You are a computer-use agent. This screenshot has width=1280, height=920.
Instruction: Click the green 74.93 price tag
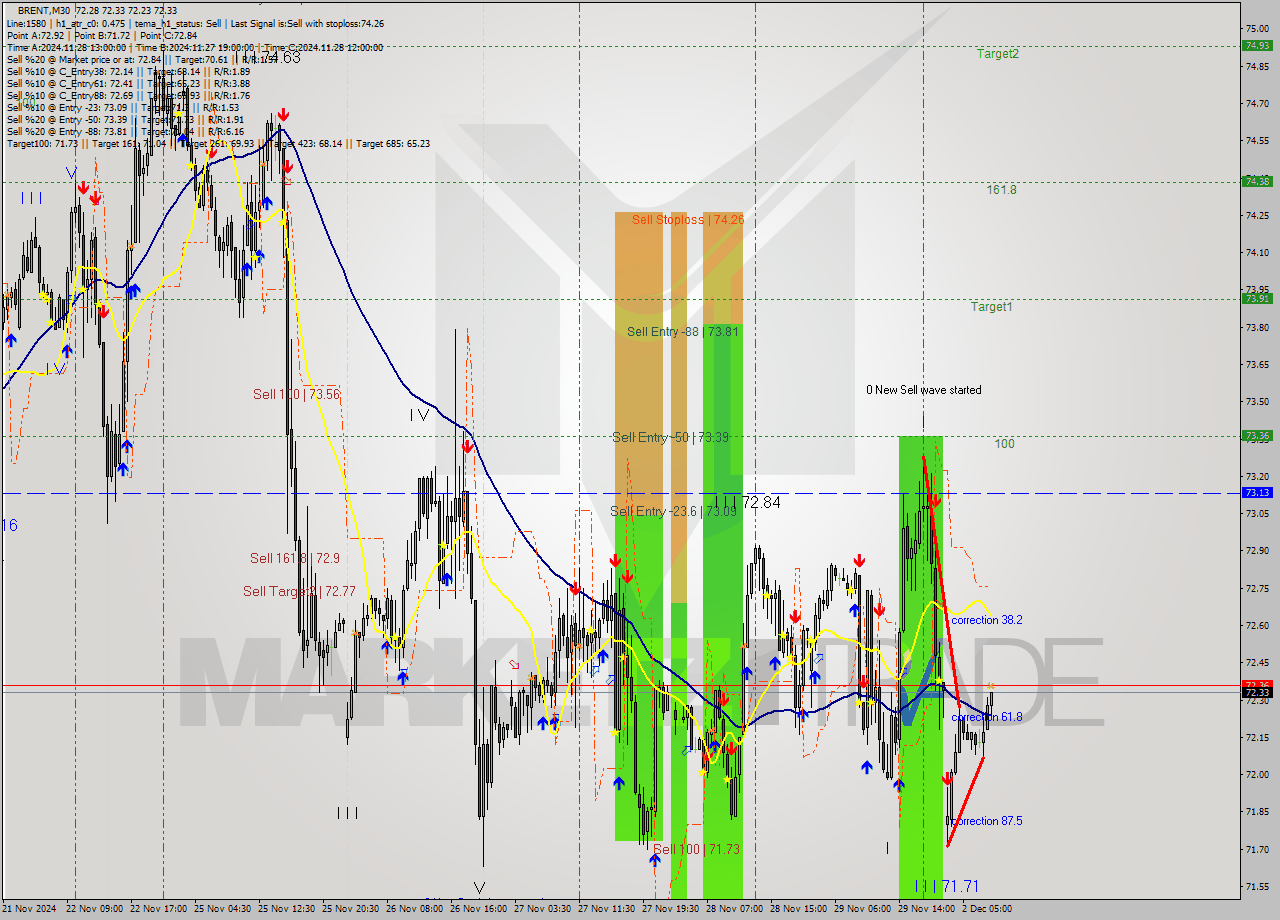click(x=1256, y=45)
